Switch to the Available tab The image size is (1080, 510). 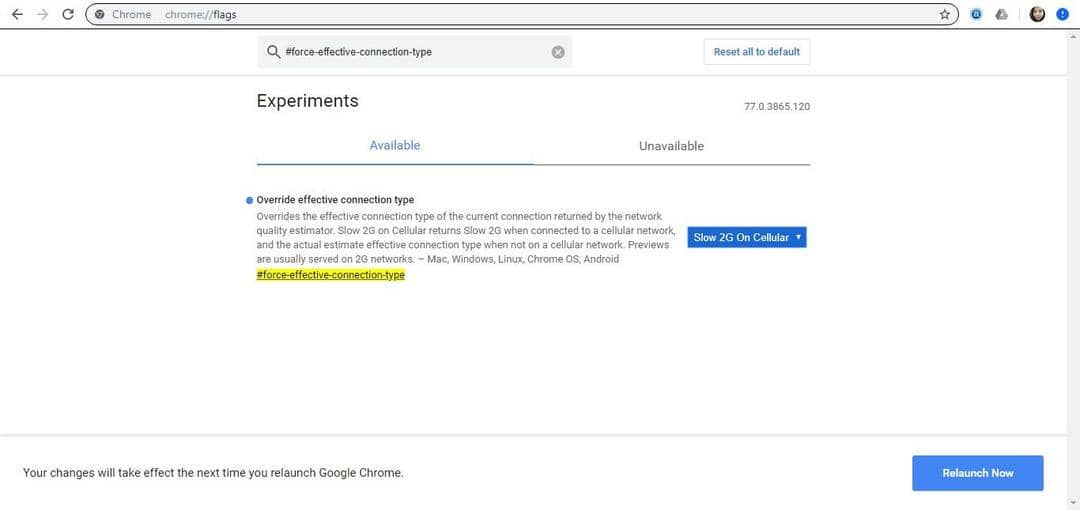395,146
